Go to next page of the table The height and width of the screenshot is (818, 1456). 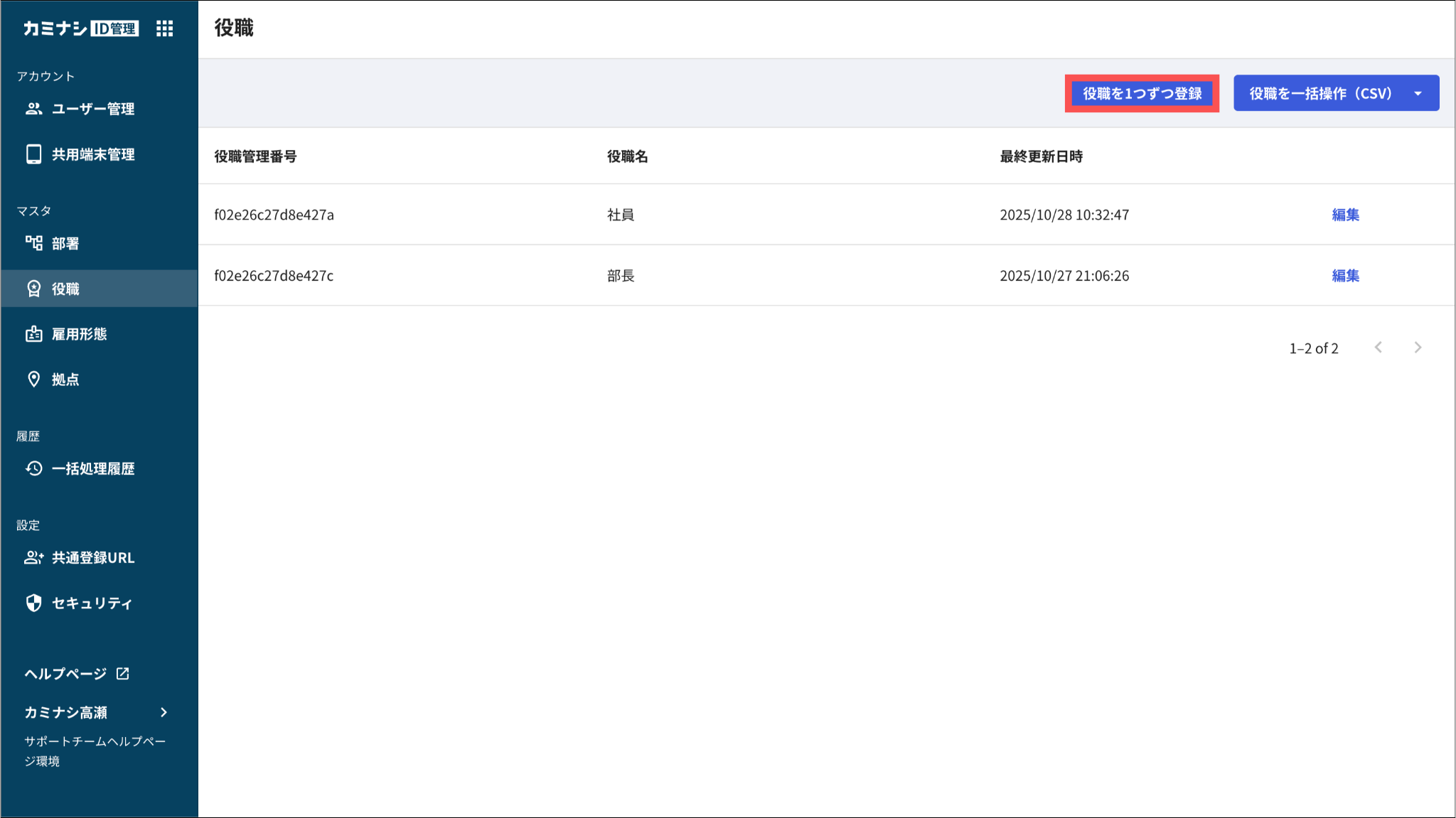coord(1418,348)
